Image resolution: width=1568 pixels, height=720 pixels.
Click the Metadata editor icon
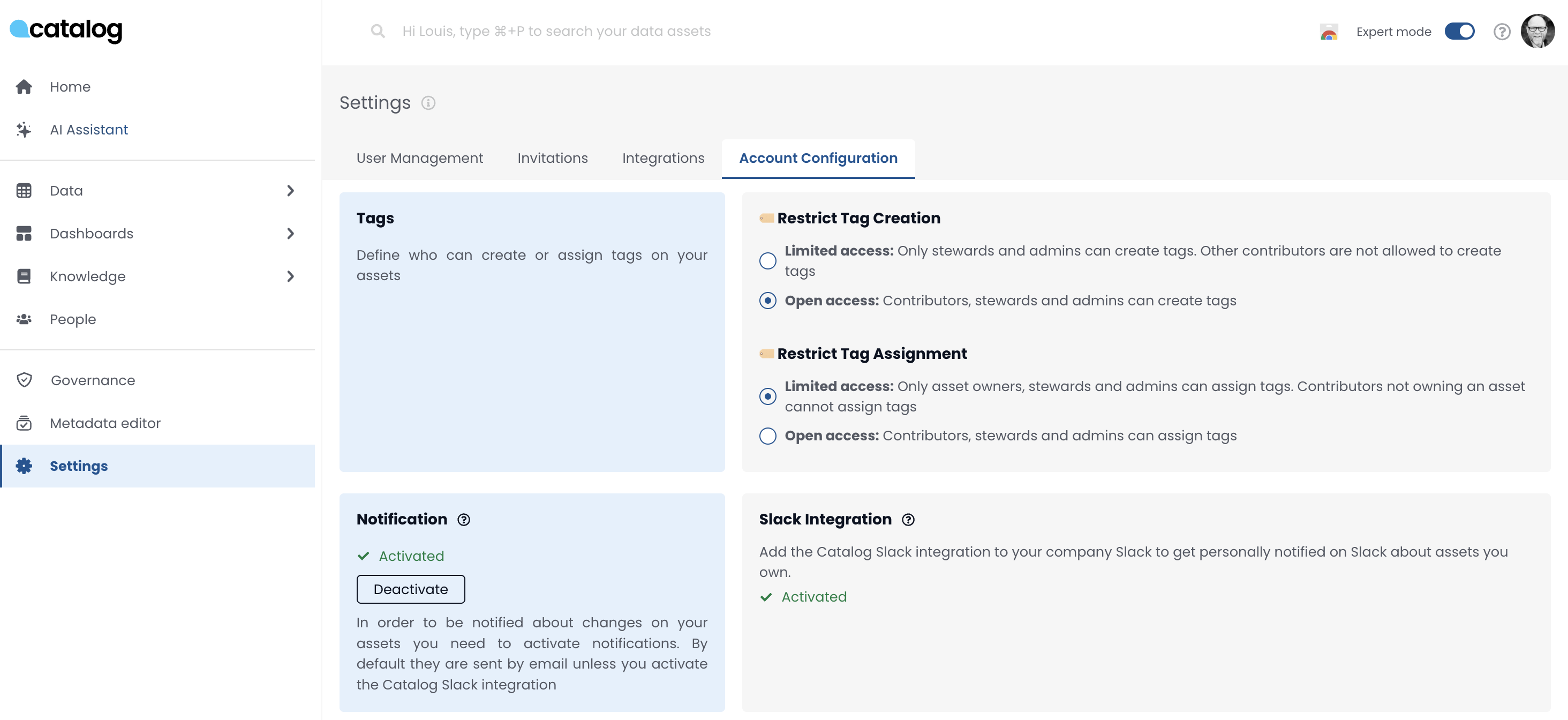24,423
